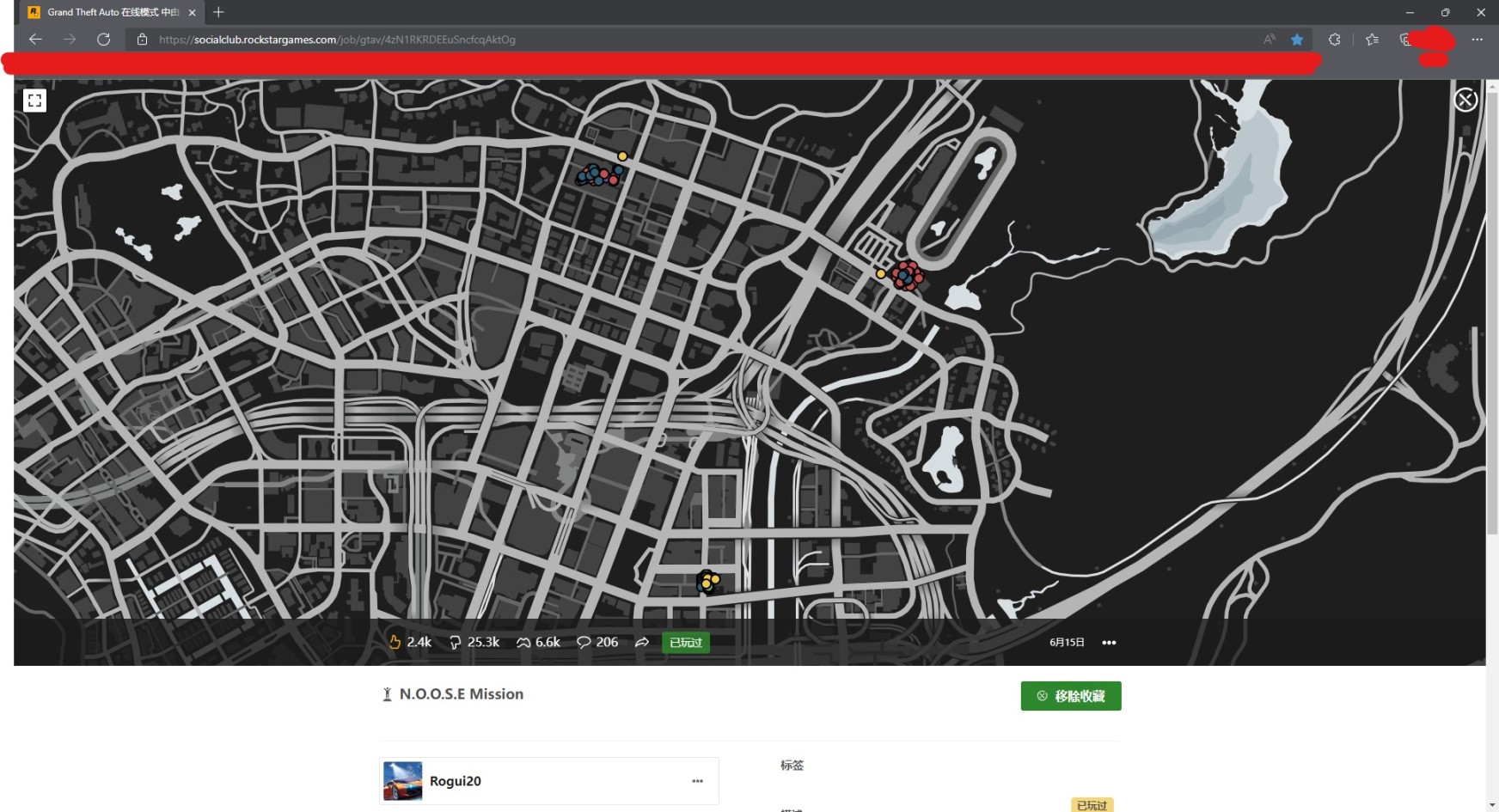
Task: Click the tags label
Action: (792, 765)
